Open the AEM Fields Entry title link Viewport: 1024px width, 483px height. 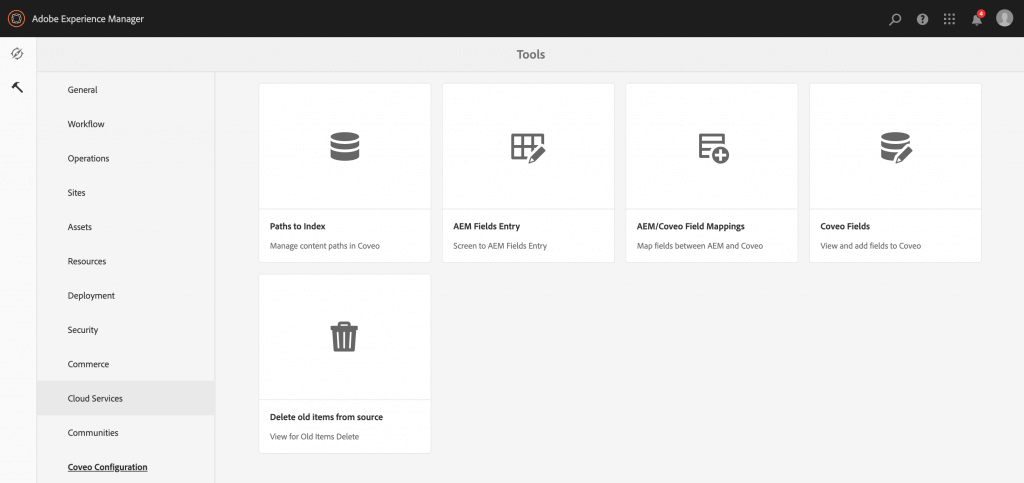tap(487, 226)
